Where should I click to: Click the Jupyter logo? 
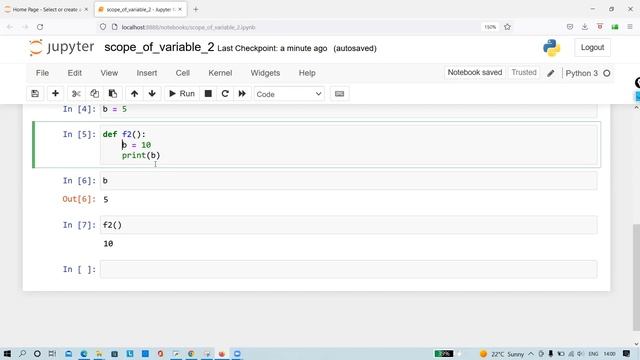[61, 47]
